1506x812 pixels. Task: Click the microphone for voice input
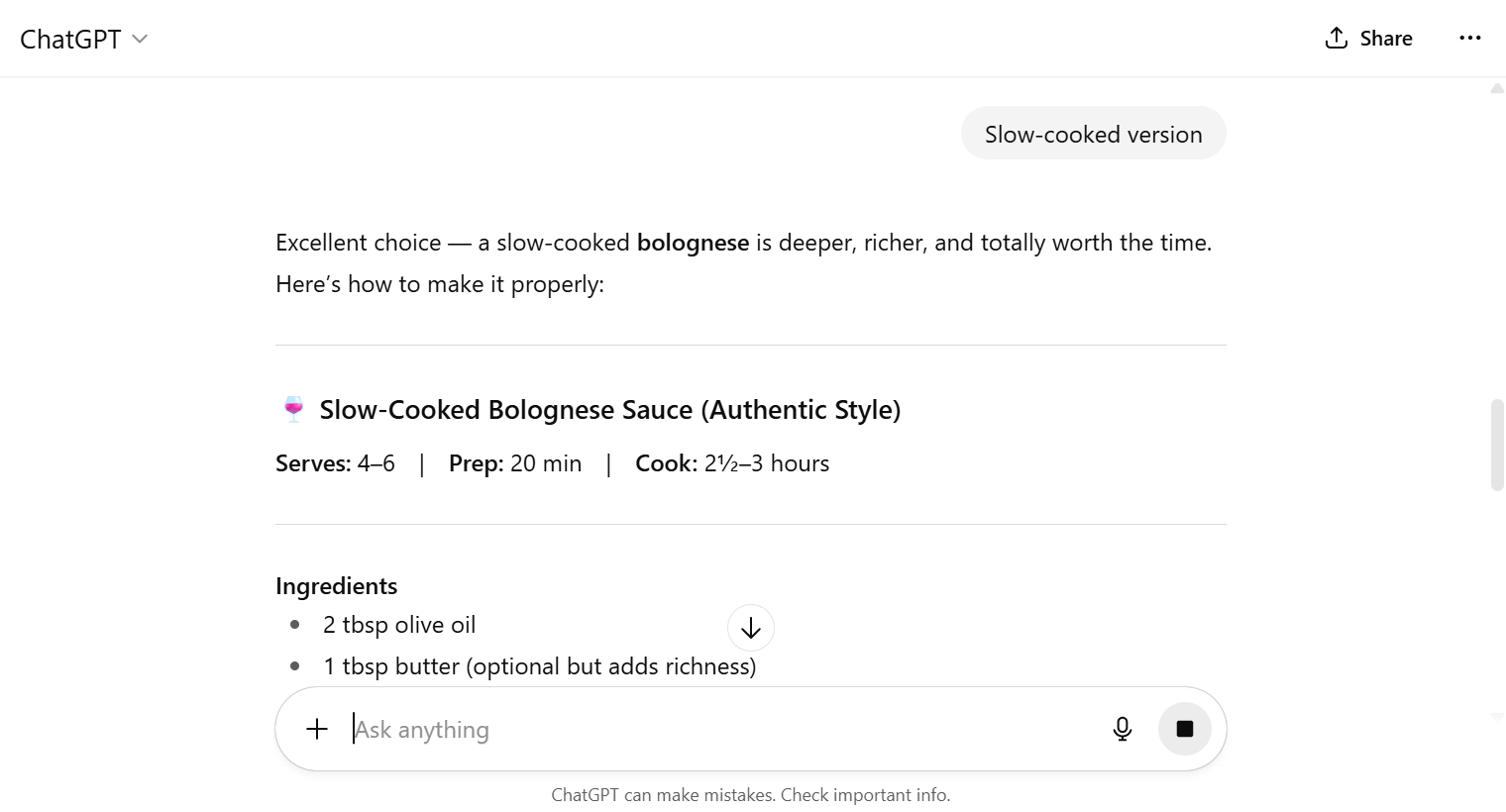tap(1122, 728)
